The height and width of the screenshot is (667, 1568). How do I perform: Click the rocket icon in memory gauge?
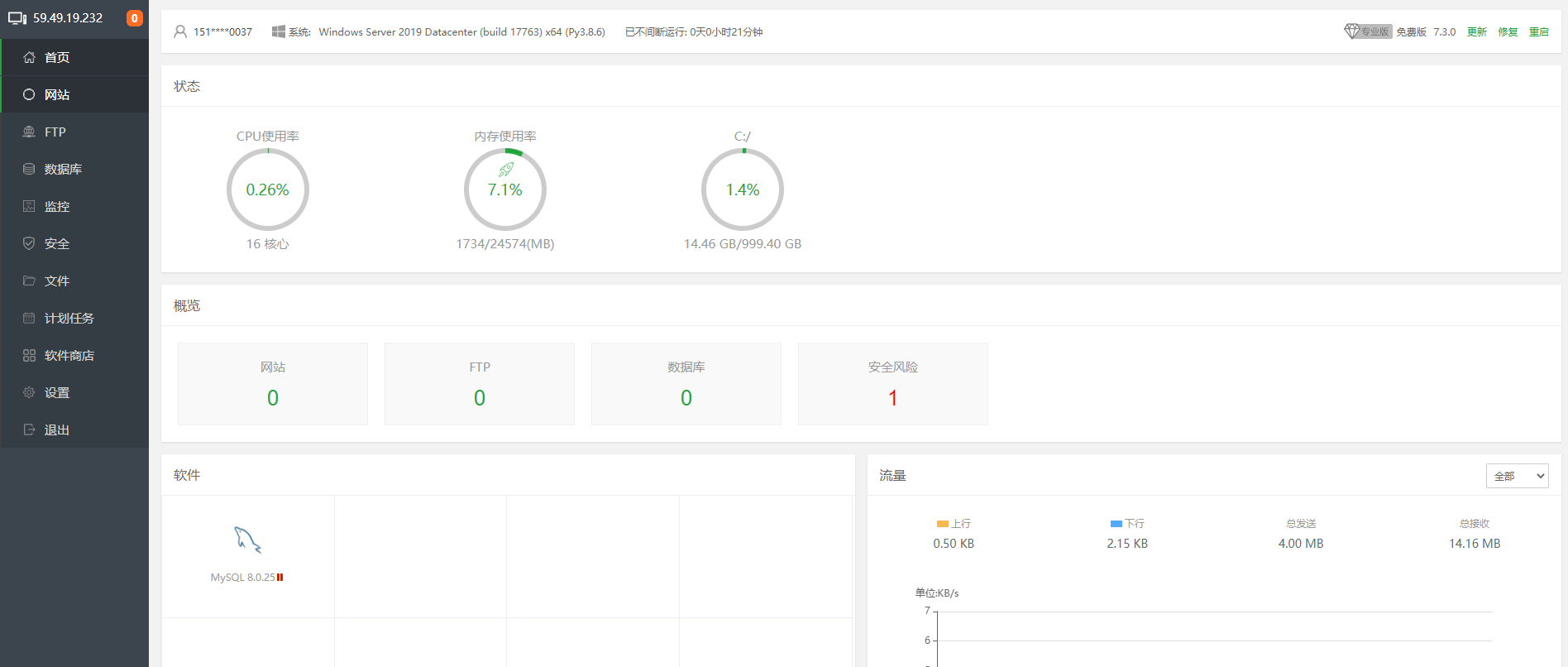[x=506, y=170]
